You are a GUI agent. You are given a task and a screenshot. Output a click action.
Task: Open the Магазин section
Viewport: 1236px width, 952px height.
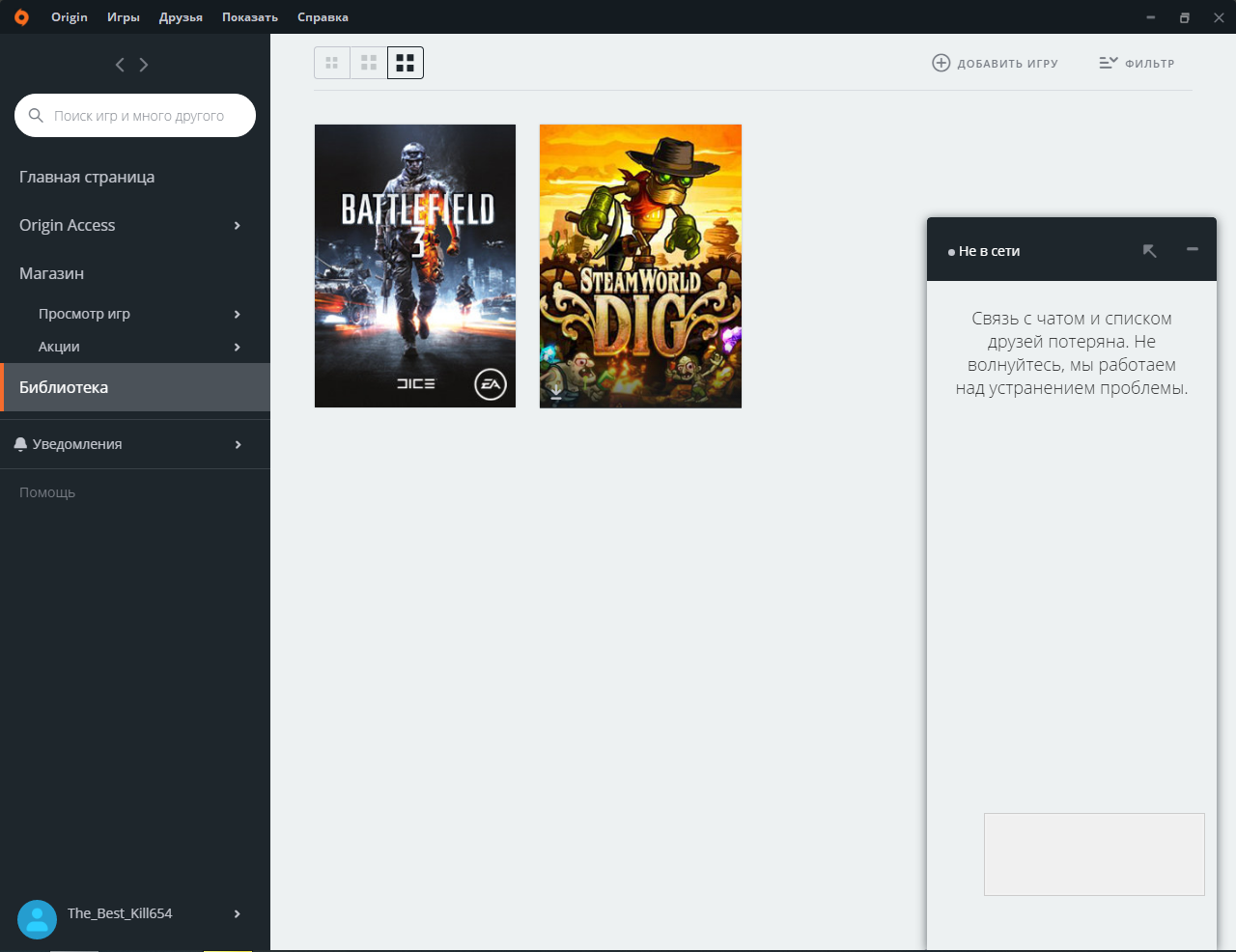(51, 273)
